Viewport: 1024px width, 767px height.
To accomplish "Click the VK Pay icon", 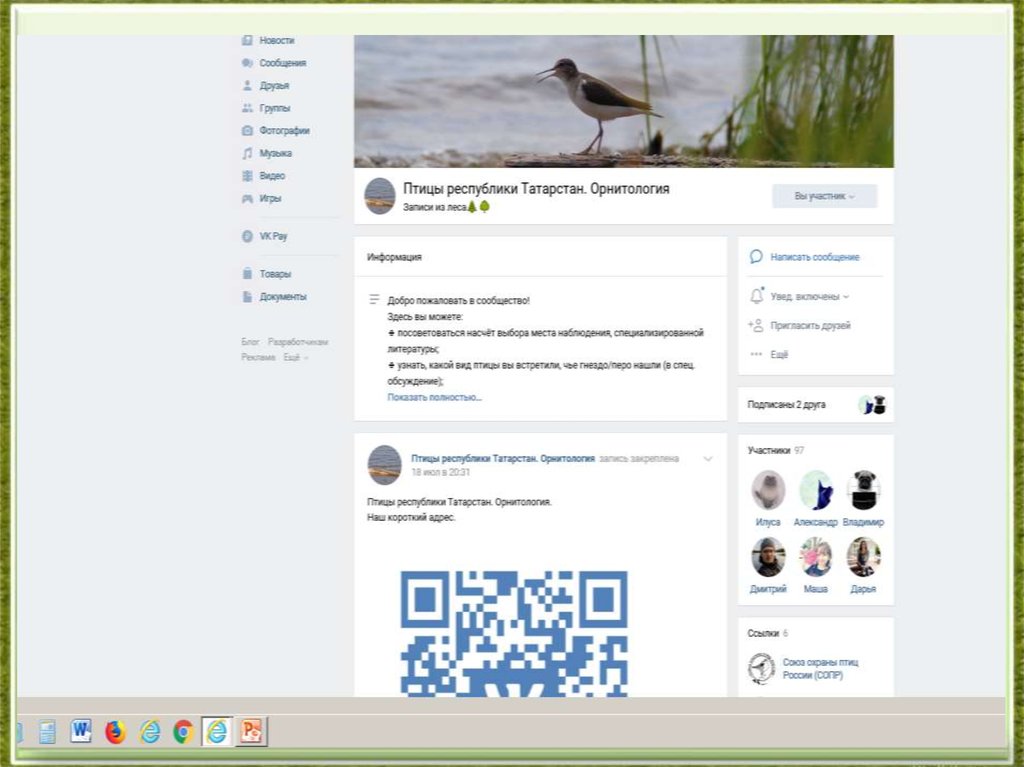I will click(x=247, y=237).
